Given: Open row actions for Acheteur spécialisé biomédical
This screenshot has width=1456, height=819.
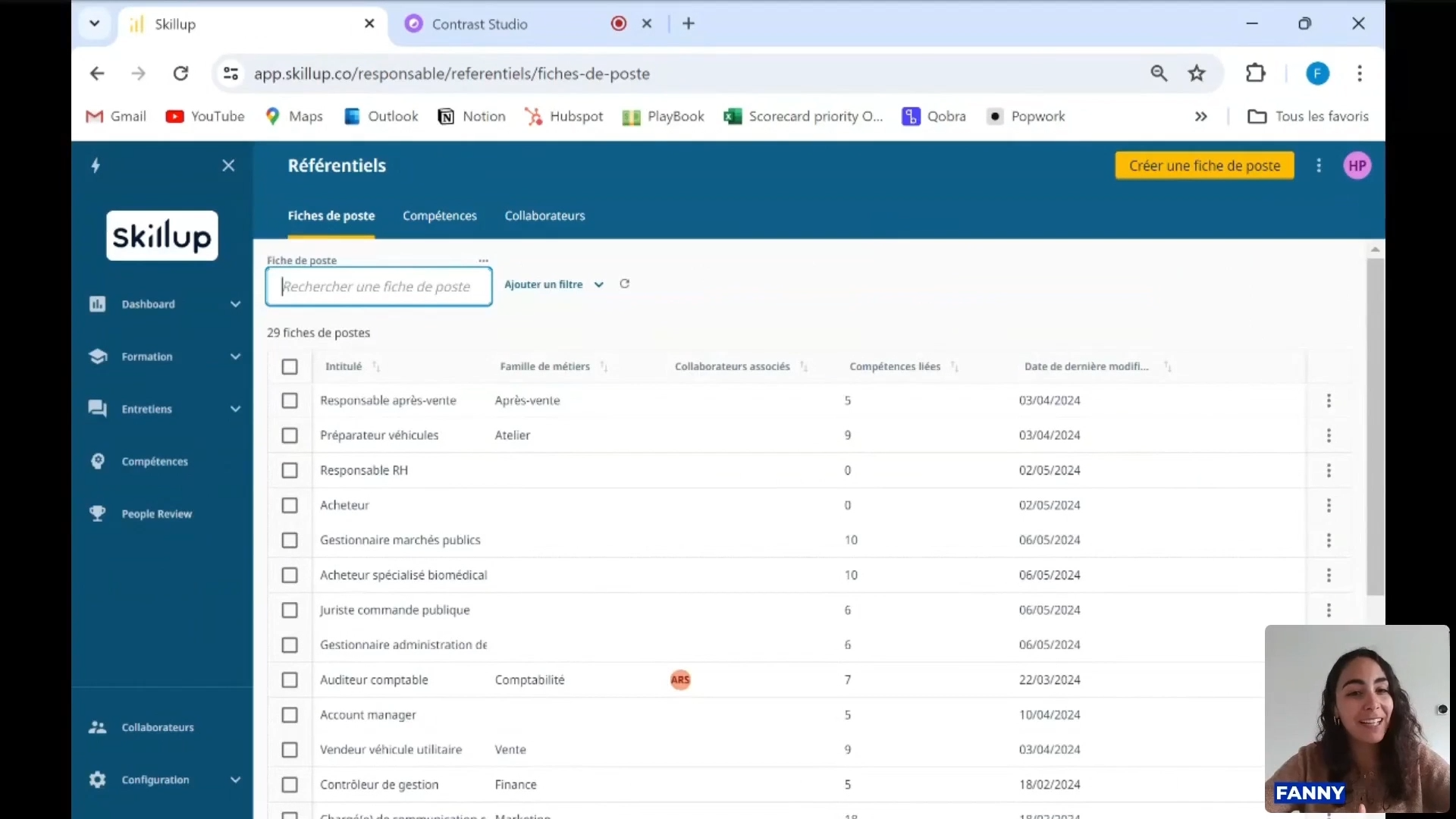Looking at the screenshot, I should [x=1329, y=575].
